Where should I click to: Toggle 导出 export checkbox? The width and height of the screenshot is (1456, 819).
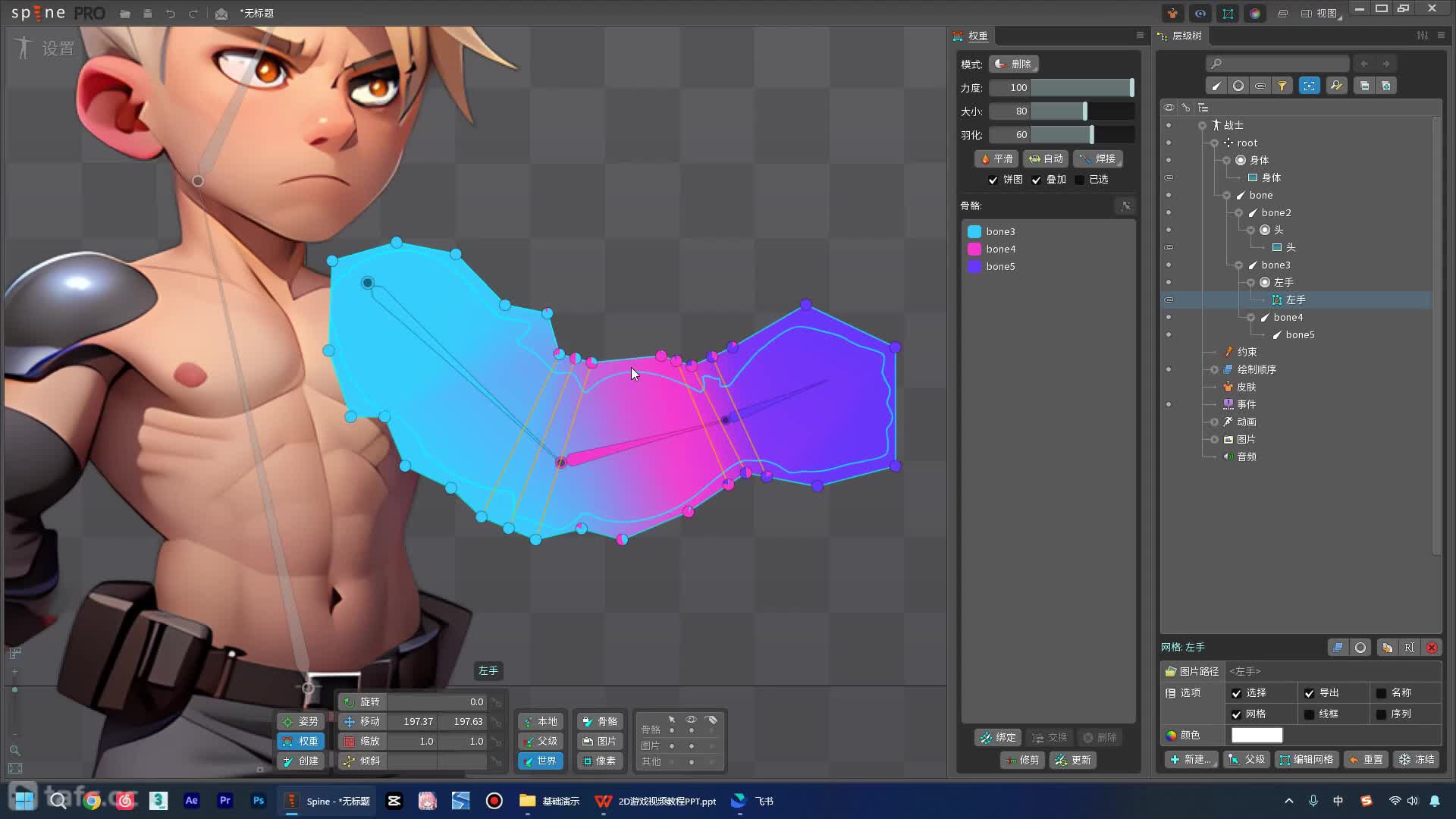(1309, 693)
